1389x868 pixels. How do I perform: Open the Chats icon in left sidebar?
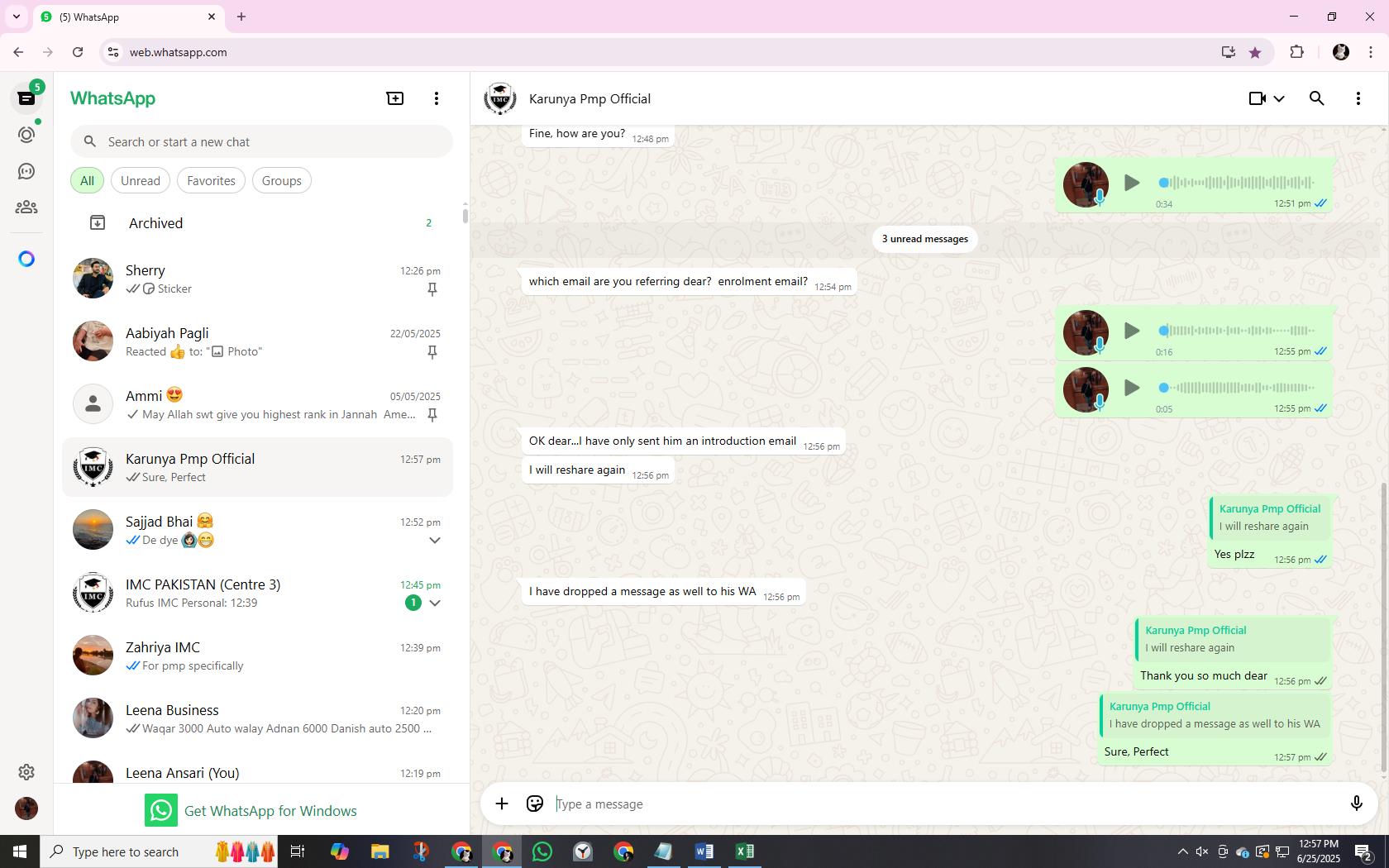[x=26, y=98]
